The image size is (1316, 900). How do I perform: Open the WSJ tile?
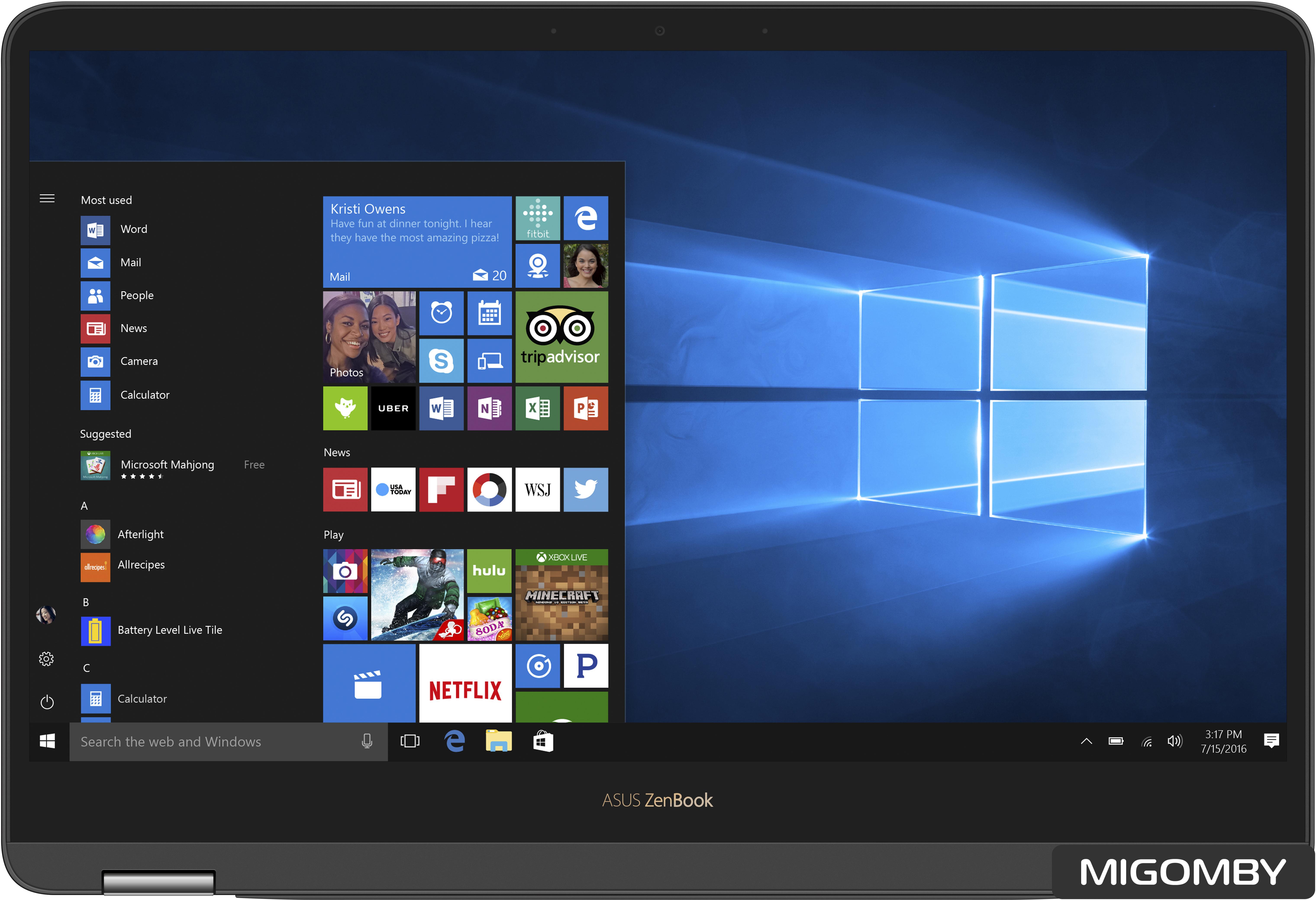click(x=537, y=490)
